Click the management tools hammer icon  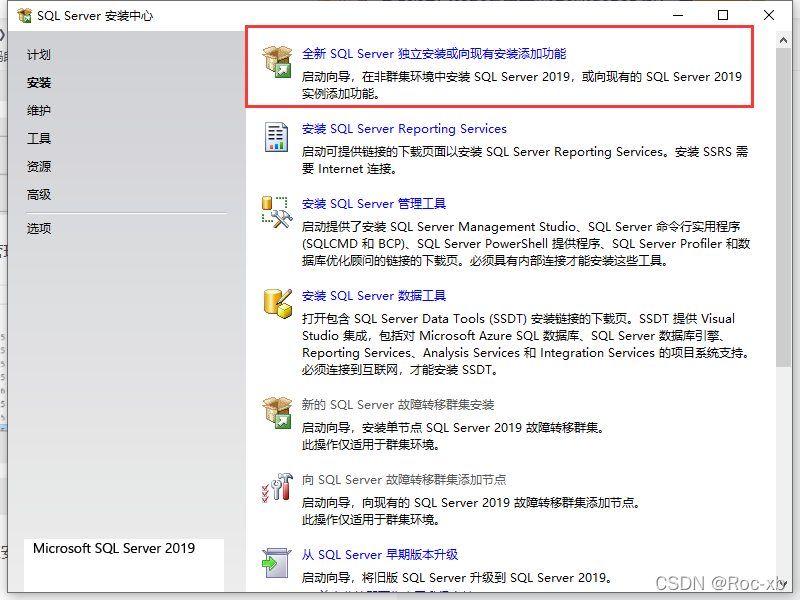click(276, 211)
